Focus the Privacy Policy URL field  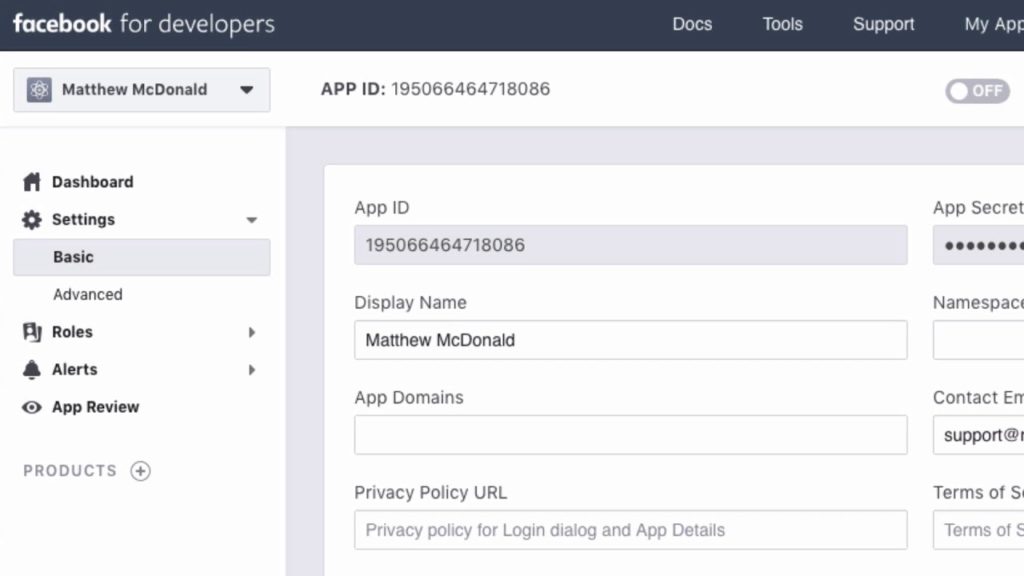coord(631,530)
